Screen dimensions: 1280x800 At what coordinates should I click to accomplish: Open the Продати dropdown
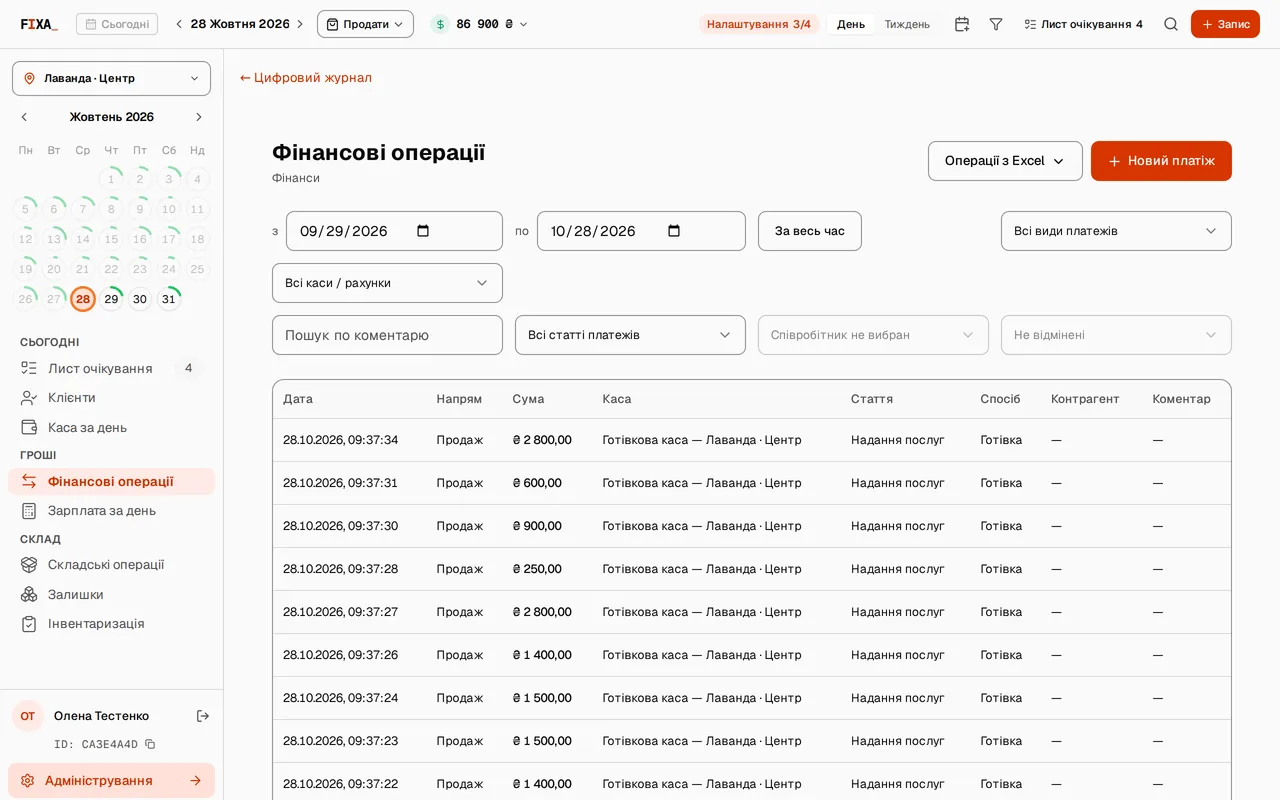click(365, 24)
